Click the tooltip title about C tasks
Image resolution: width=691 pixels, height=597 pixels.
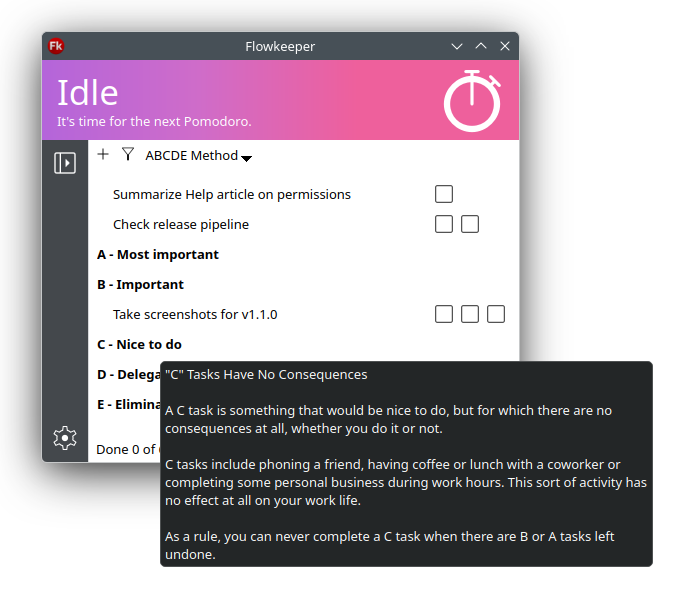(266, 375)
